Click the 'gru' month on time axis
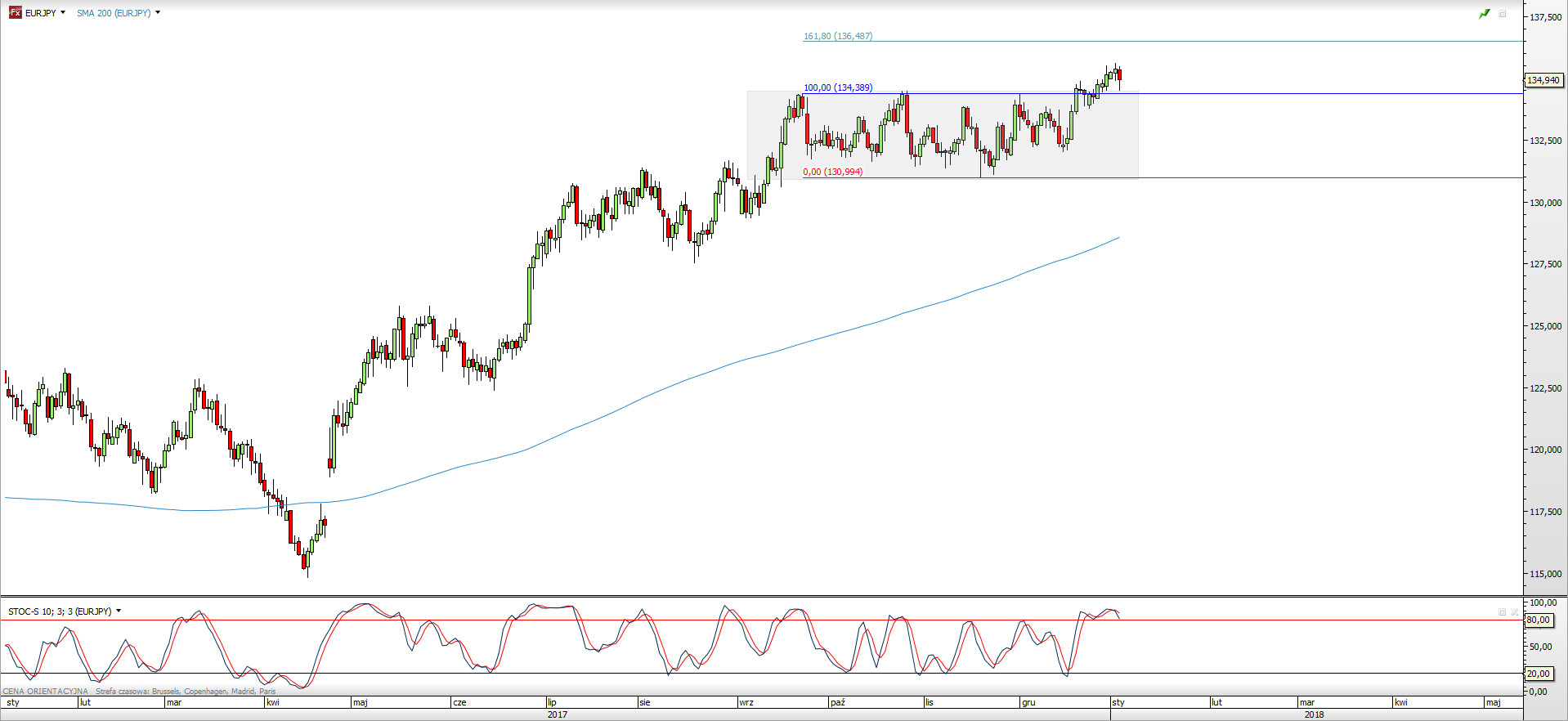Viewport: 1568px width, 721px height. (x=1028, y=702)
